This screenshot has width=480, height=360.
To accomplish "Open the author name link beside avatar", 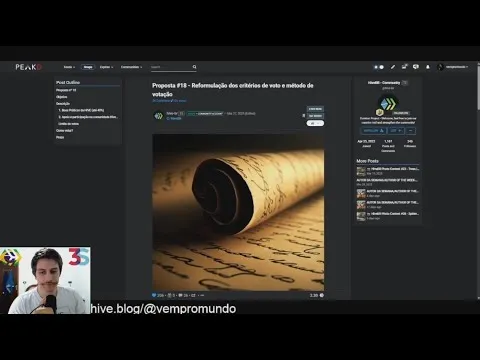I will coord(172,113).
